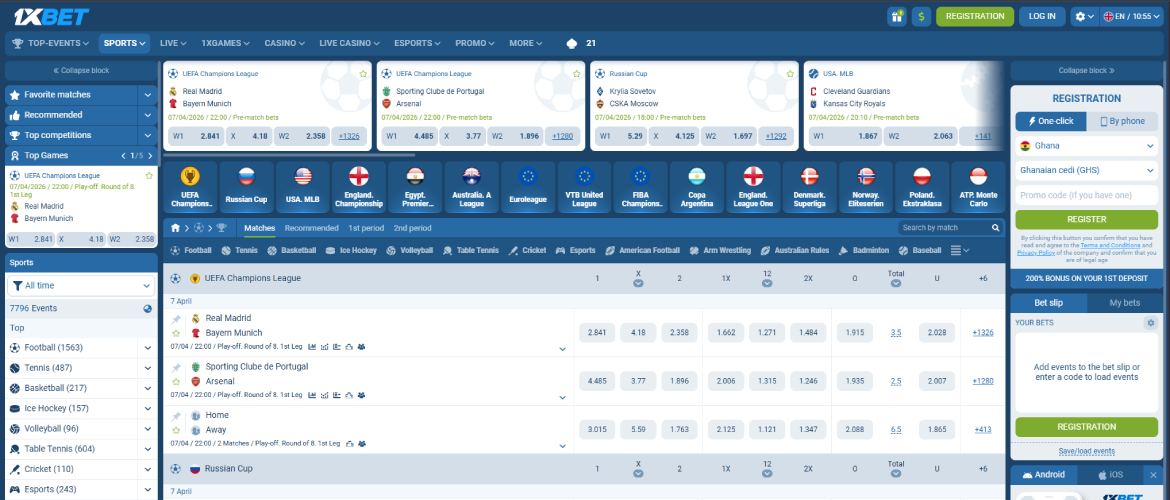Viewport: 1170px width, 500px height.
Task: Open Russian Cup league tile
Action: coord(246,187)
